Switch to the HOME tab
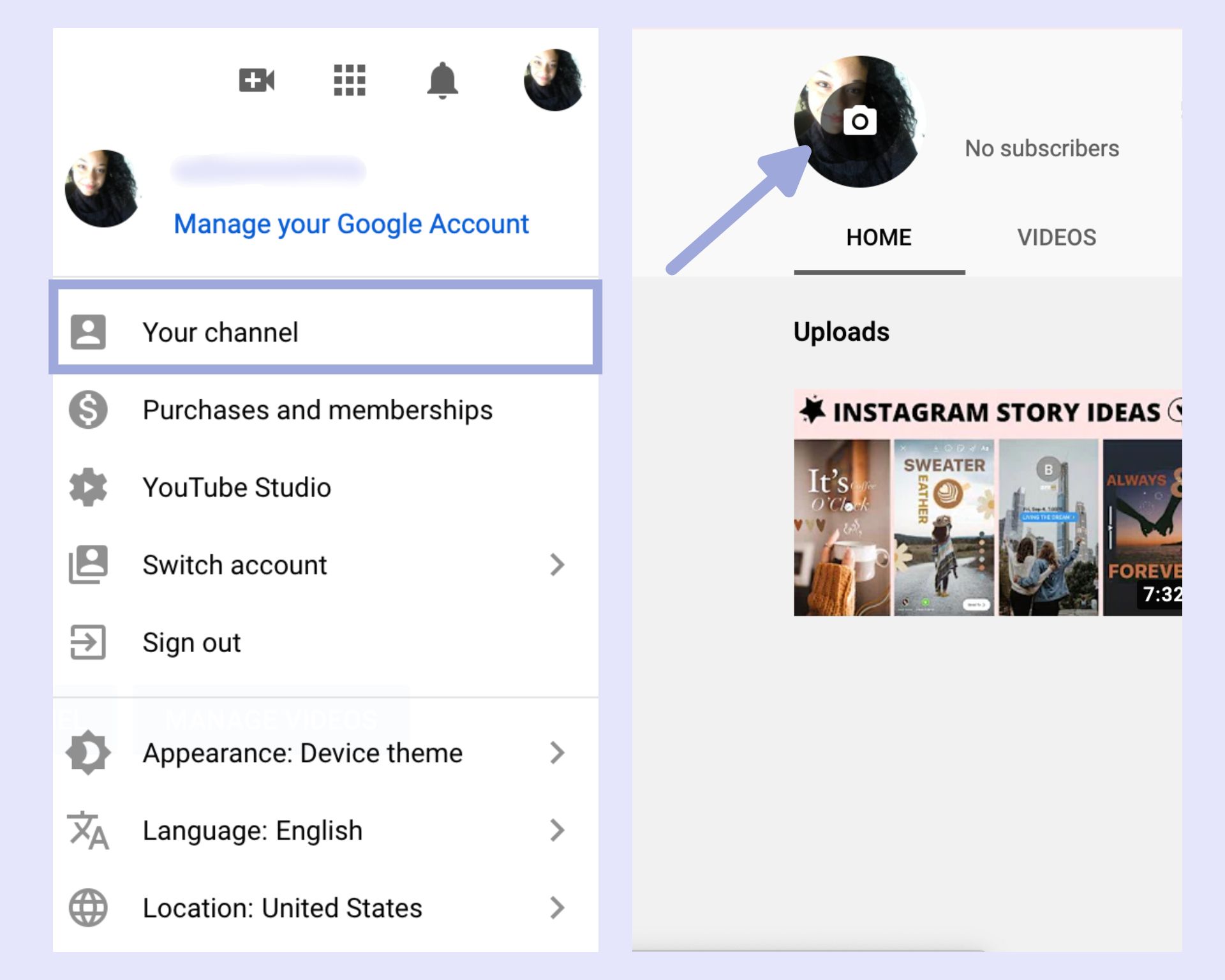This screenshot has height=980, width=1225. [879, 238]
